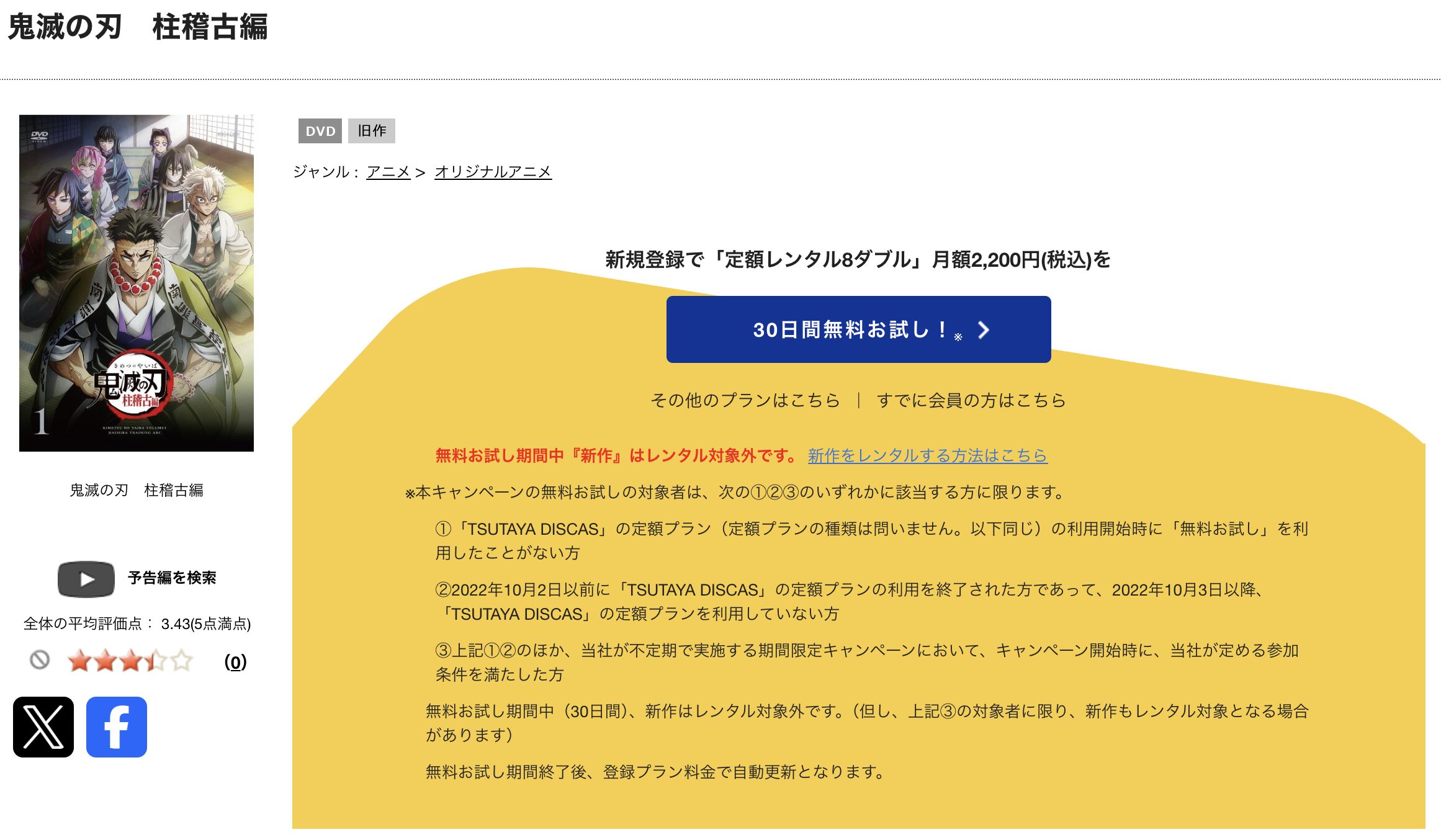The image size is (1441, 840).
Task: Click the X (Twitter) share icon
Action: (43, 726)
